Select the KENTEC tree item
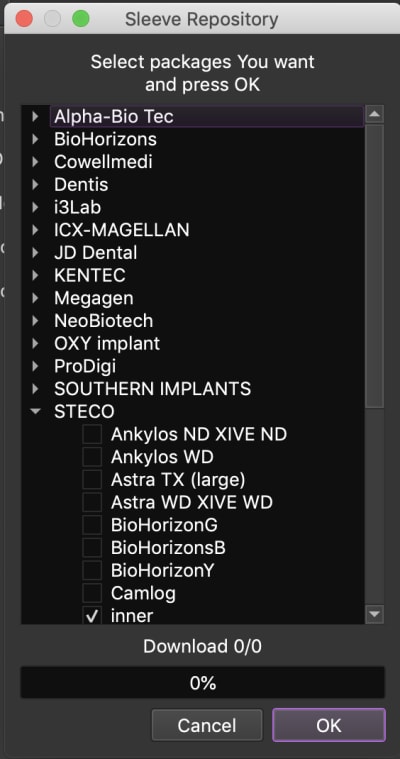 point(90,275)
